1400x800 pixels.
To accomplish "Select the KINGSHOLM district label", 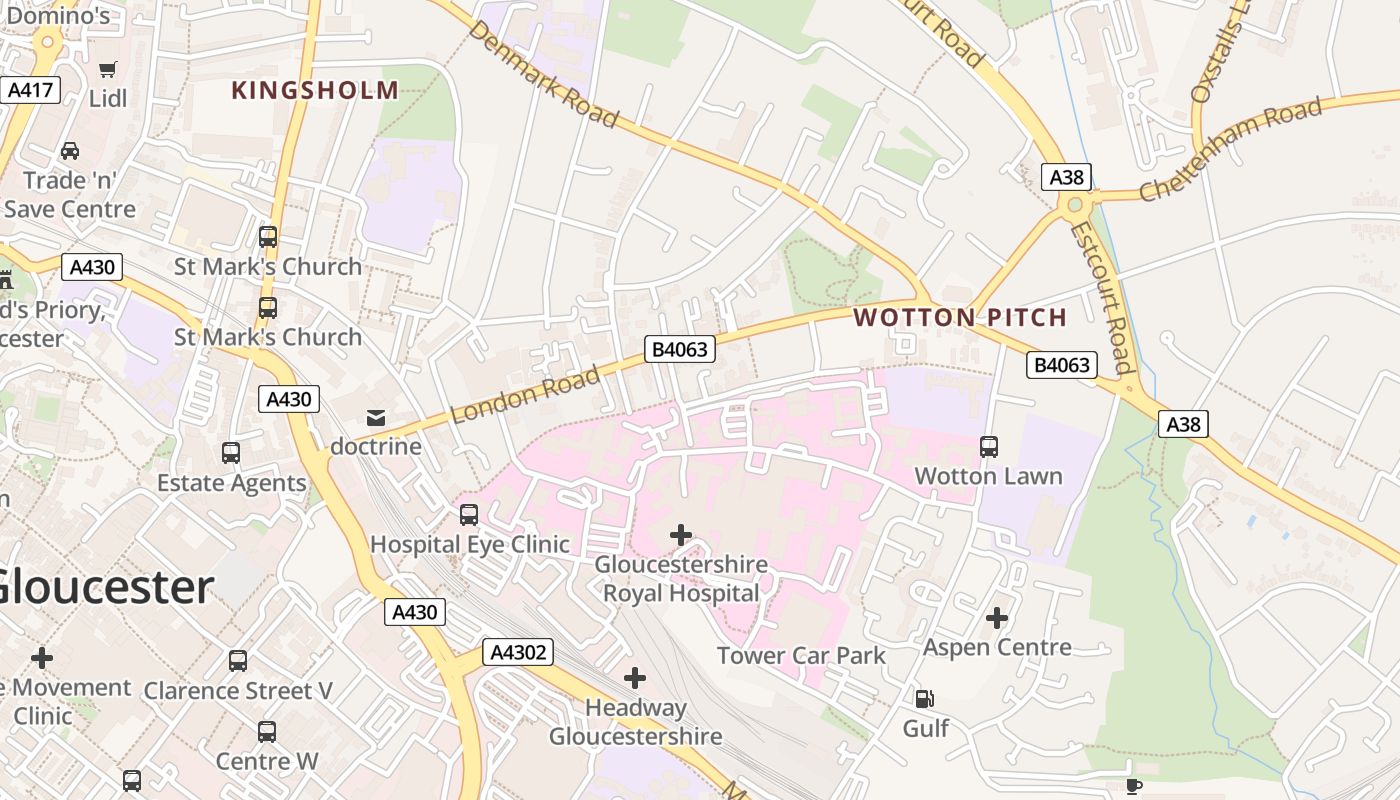I will [x=315, y=91].
